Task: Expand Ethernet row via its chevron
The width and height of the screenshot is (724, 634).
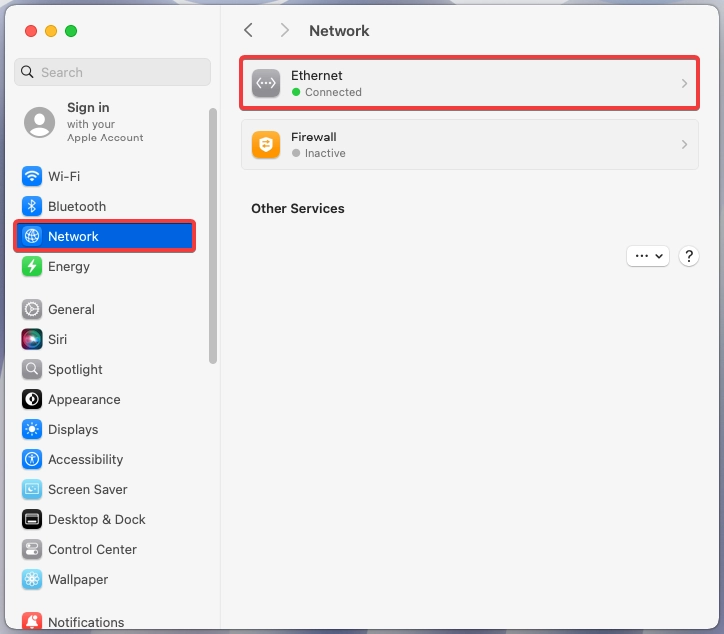Action: pos(684,84)
